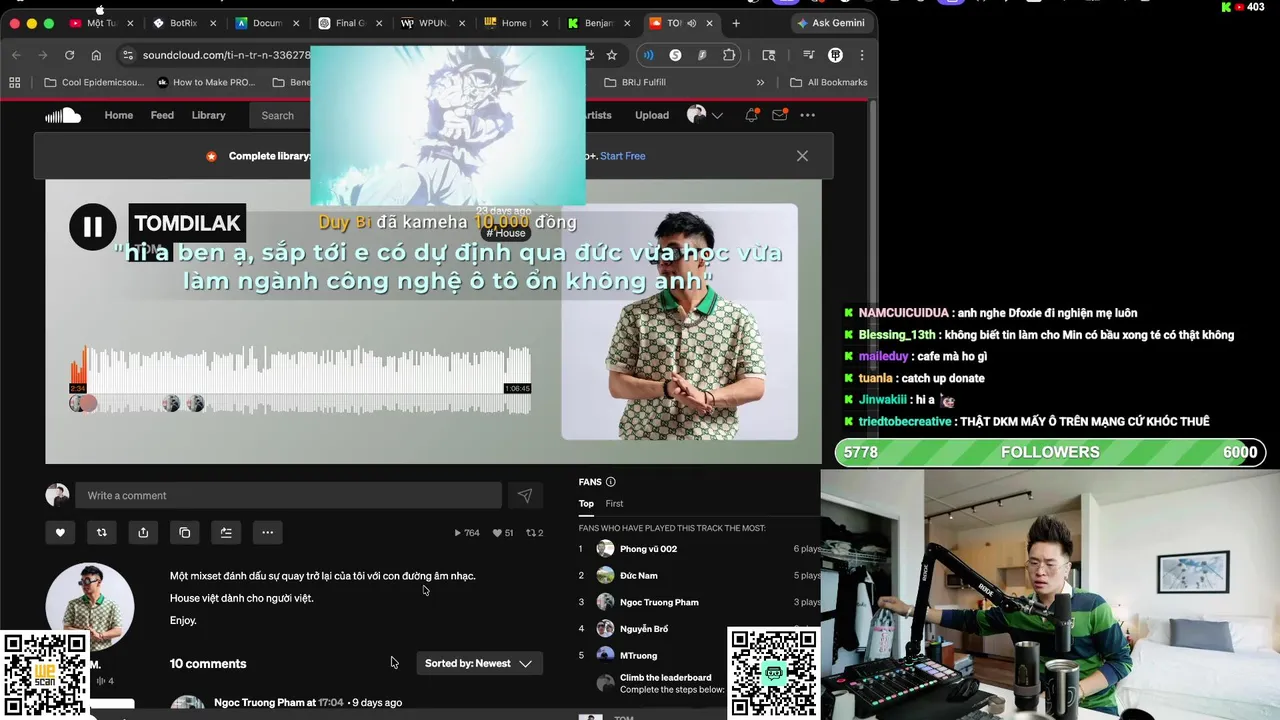Select the Top fans tab
The image size is (1280, 720).
click(x=586, y=504)
